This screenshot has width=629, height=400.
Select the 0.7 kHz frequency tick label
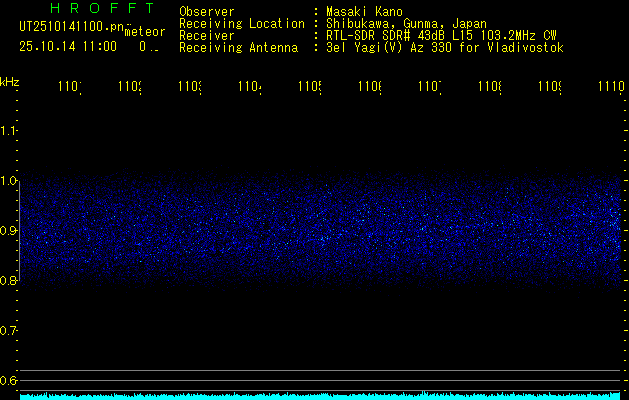(x=9, y=330)
